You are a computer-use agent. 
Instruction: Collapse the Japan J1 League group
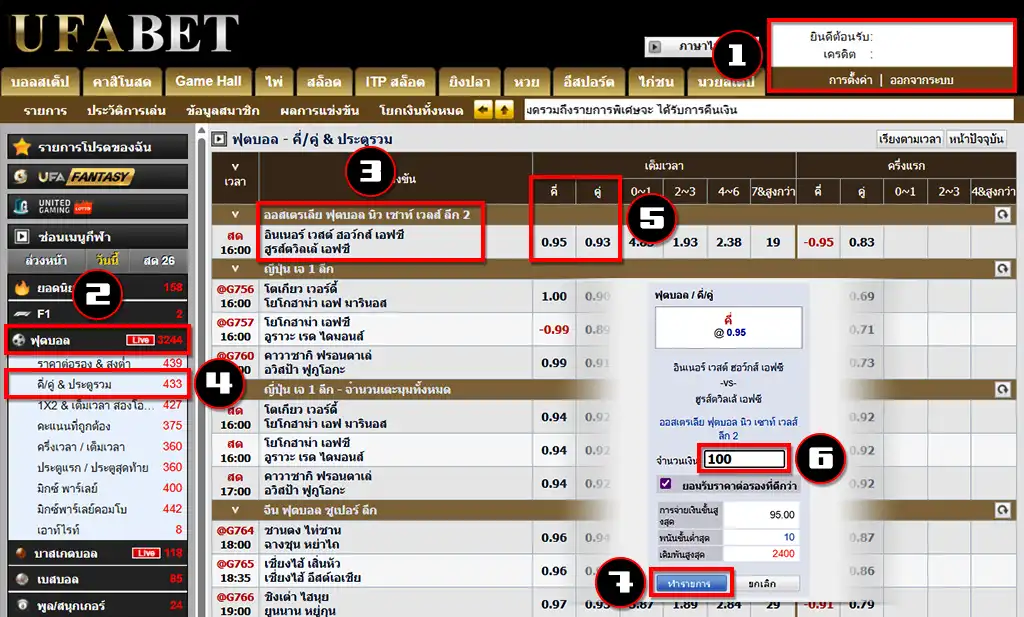coord(235,269)
